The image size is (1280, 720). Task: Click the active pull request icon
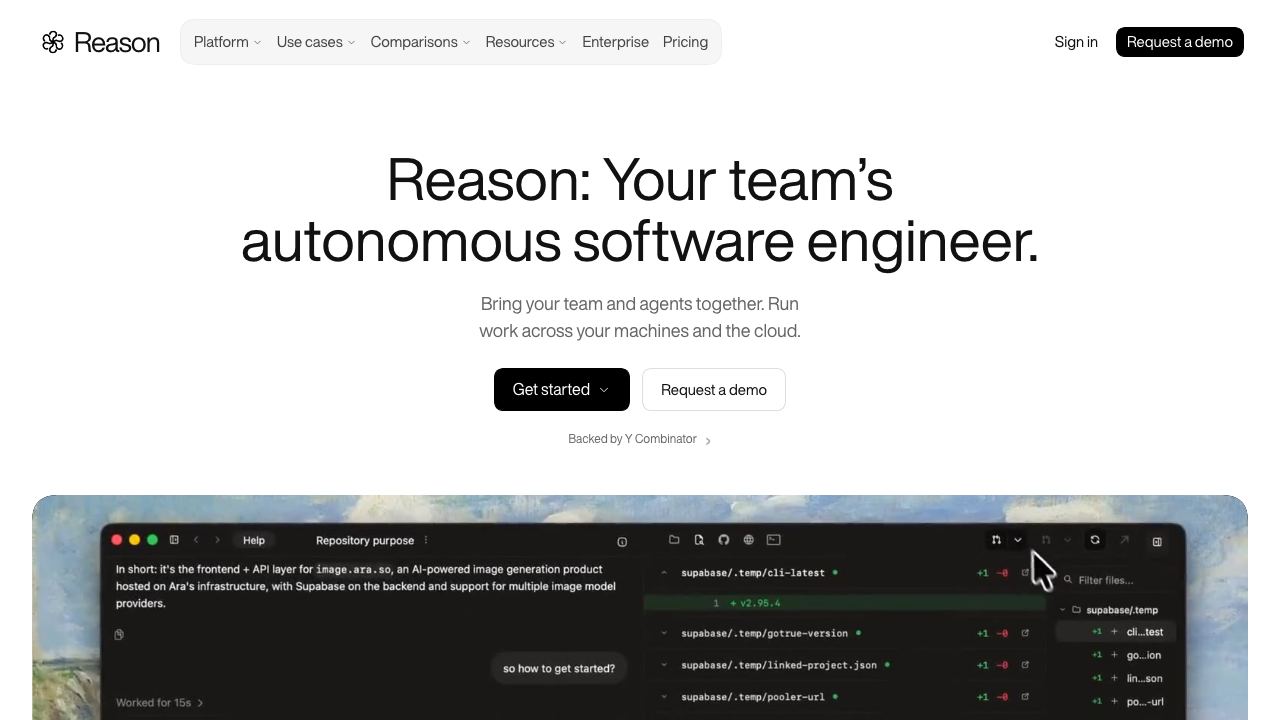(996, 540)
